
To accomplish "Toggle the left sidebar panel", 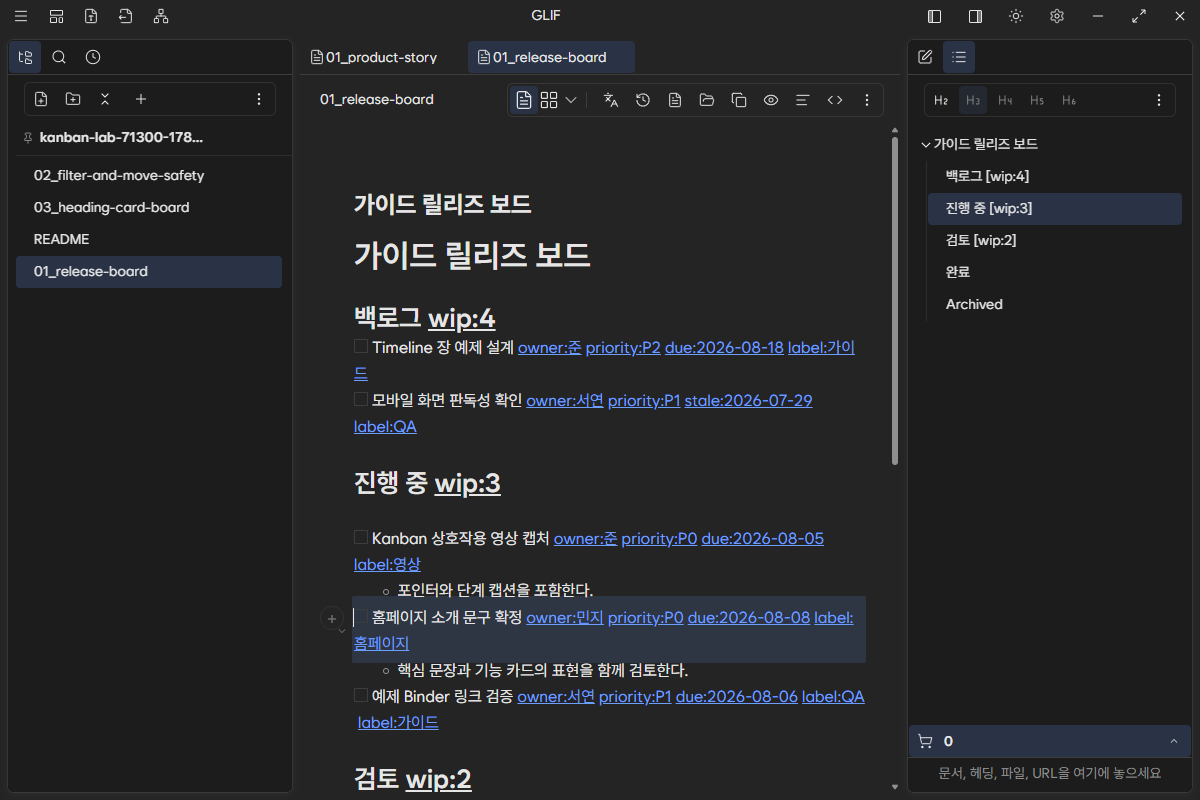I will pos(935,16).
